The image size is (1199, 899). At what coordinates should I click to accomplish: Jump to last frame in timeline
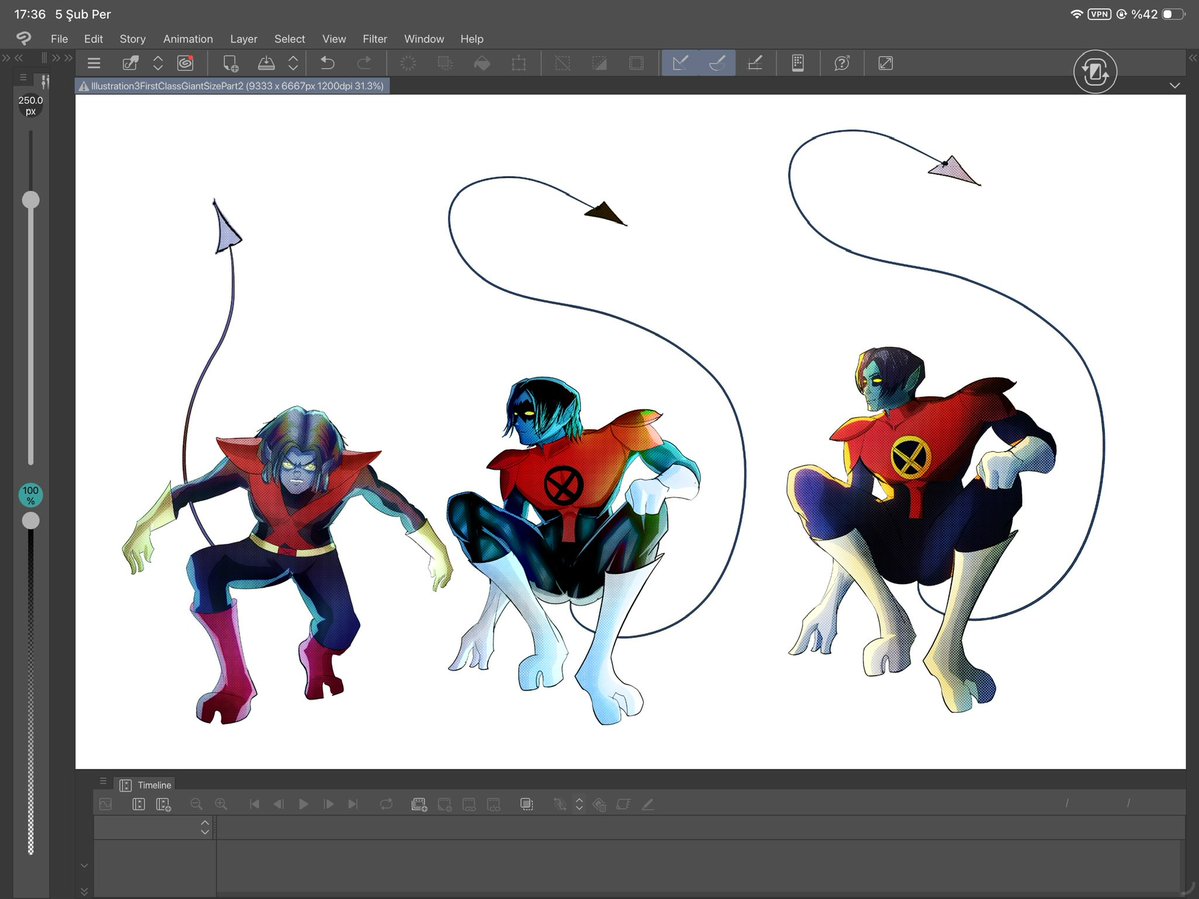click(x=353, y=804)
